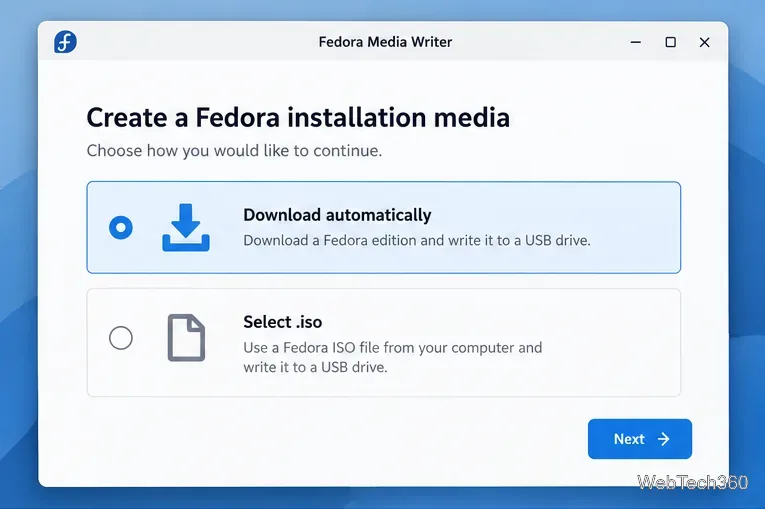765x509 pixels.
Task: Click 'Choose how you would like to continue.' text
Action: coord(234,151)
